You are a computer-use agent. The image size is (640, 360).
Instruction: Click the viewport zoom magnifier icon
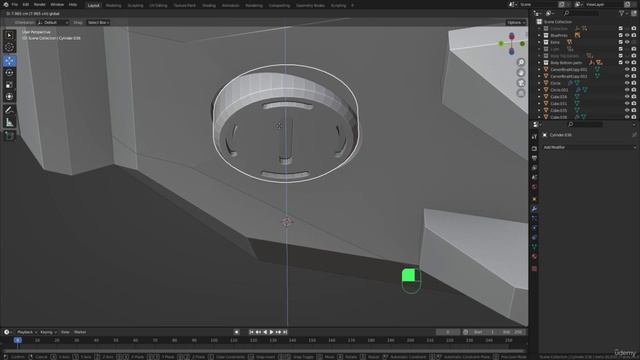[x=521, y=62]
